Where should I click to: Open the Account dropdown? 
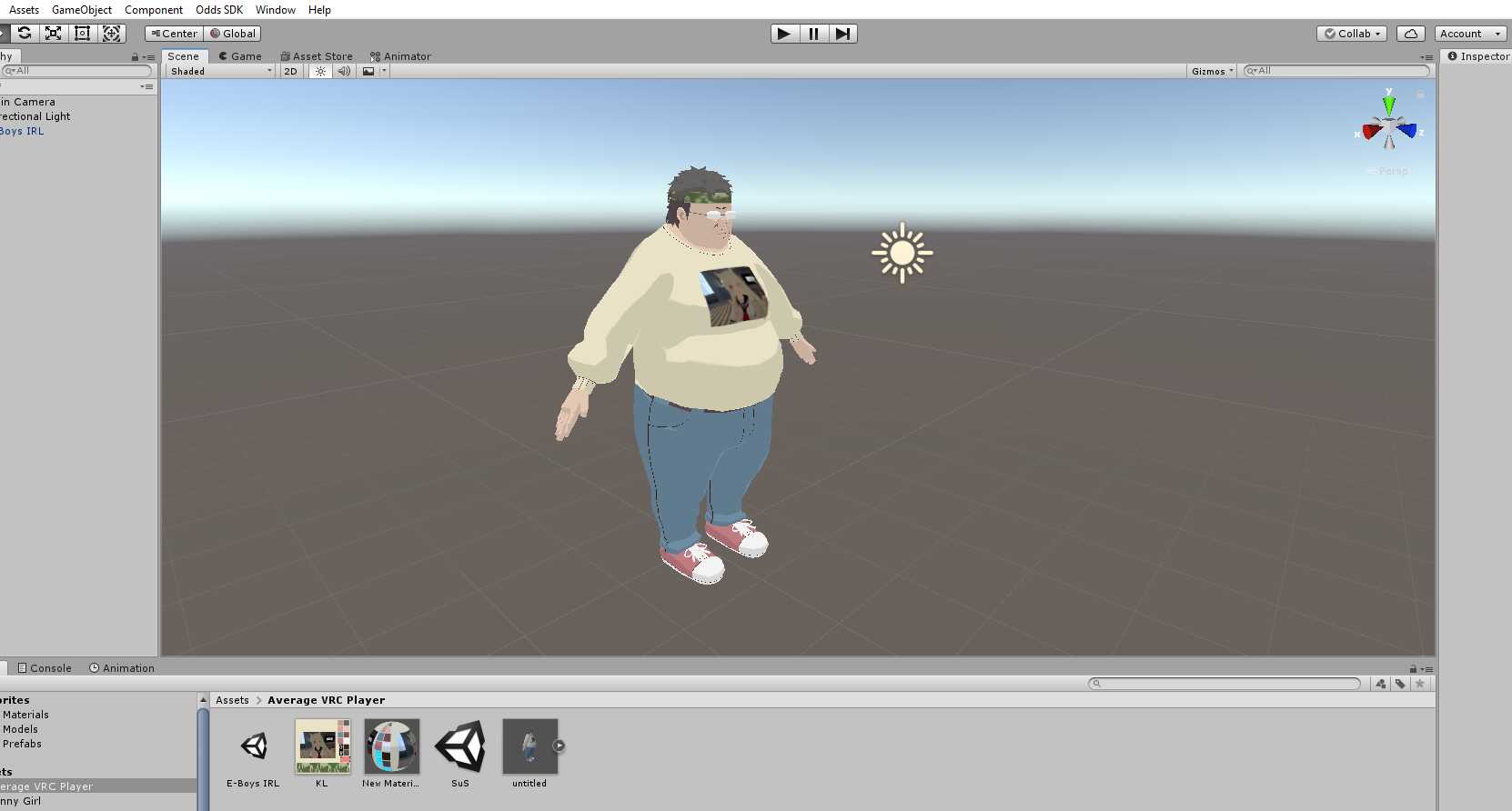[x=1470, y=34]
